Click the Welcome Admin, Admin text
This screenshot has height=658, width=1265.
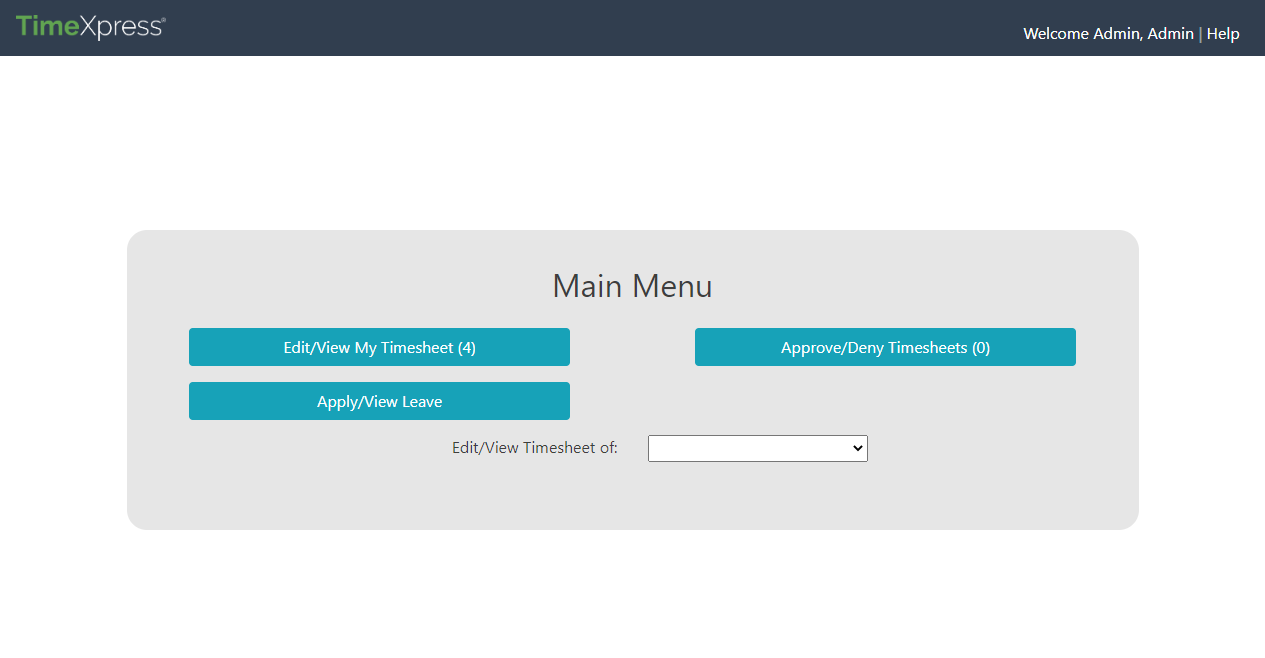tap(1108, 34)
